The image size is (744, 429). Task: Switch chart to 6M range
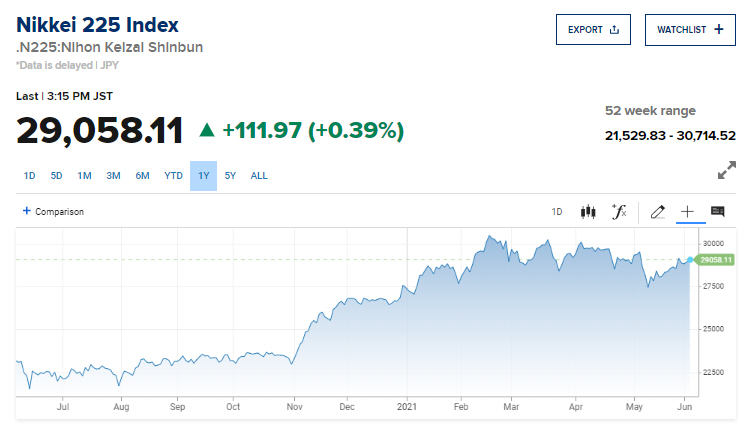coord(143,176)
